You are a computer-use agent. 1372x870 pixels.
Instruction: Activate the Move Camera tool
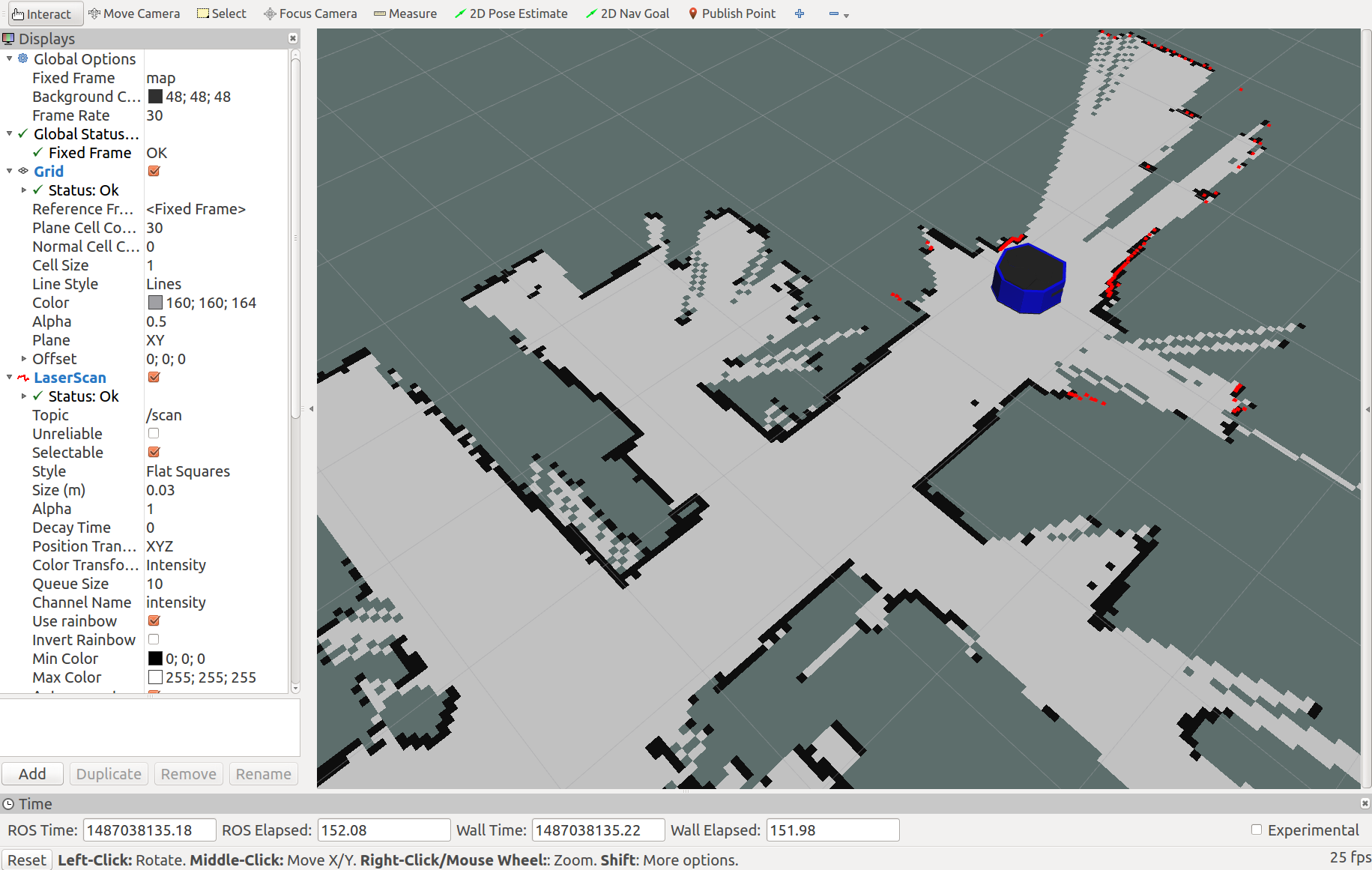[x=134, y=13]
